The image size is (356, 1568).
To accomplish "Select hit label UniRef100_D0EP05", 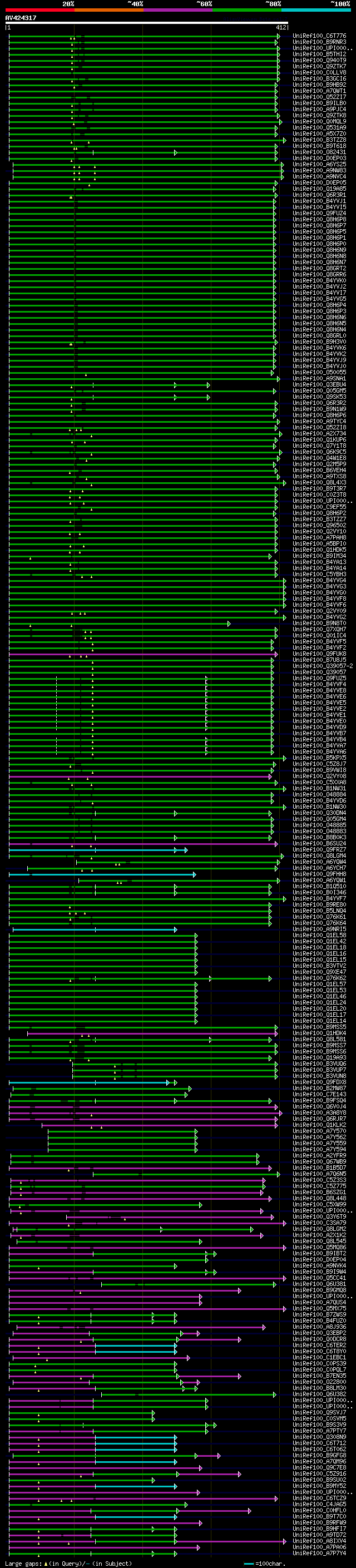I will click(319, 182).
